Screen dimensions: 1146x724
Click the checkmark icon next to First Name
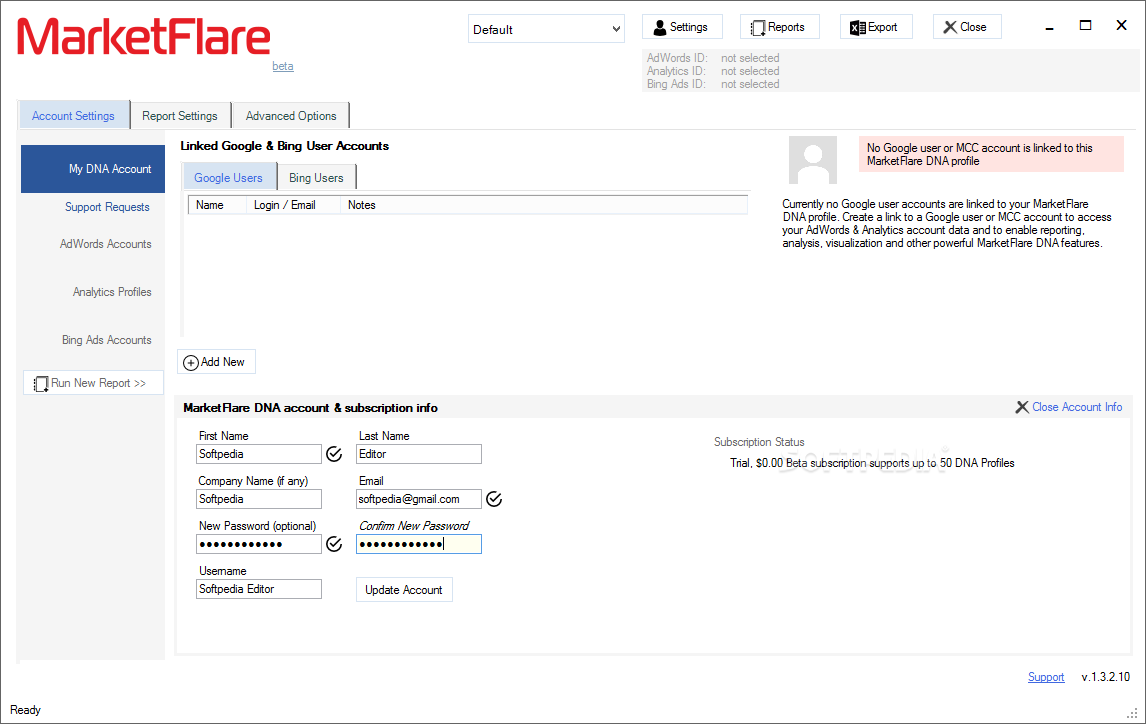tap(334, 454)
